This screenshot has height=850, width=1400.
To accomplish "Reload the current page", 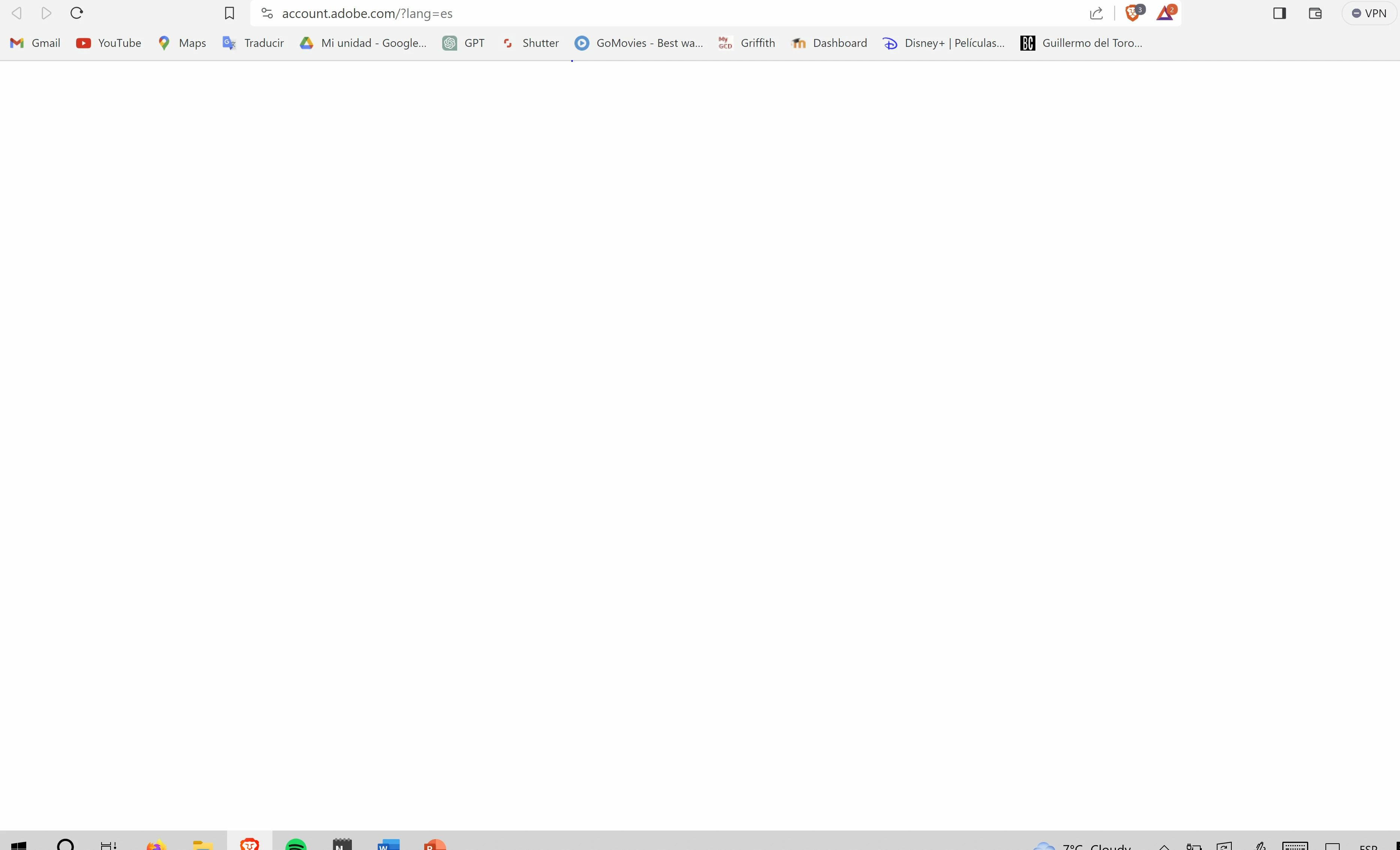I will tap(77, 13).
